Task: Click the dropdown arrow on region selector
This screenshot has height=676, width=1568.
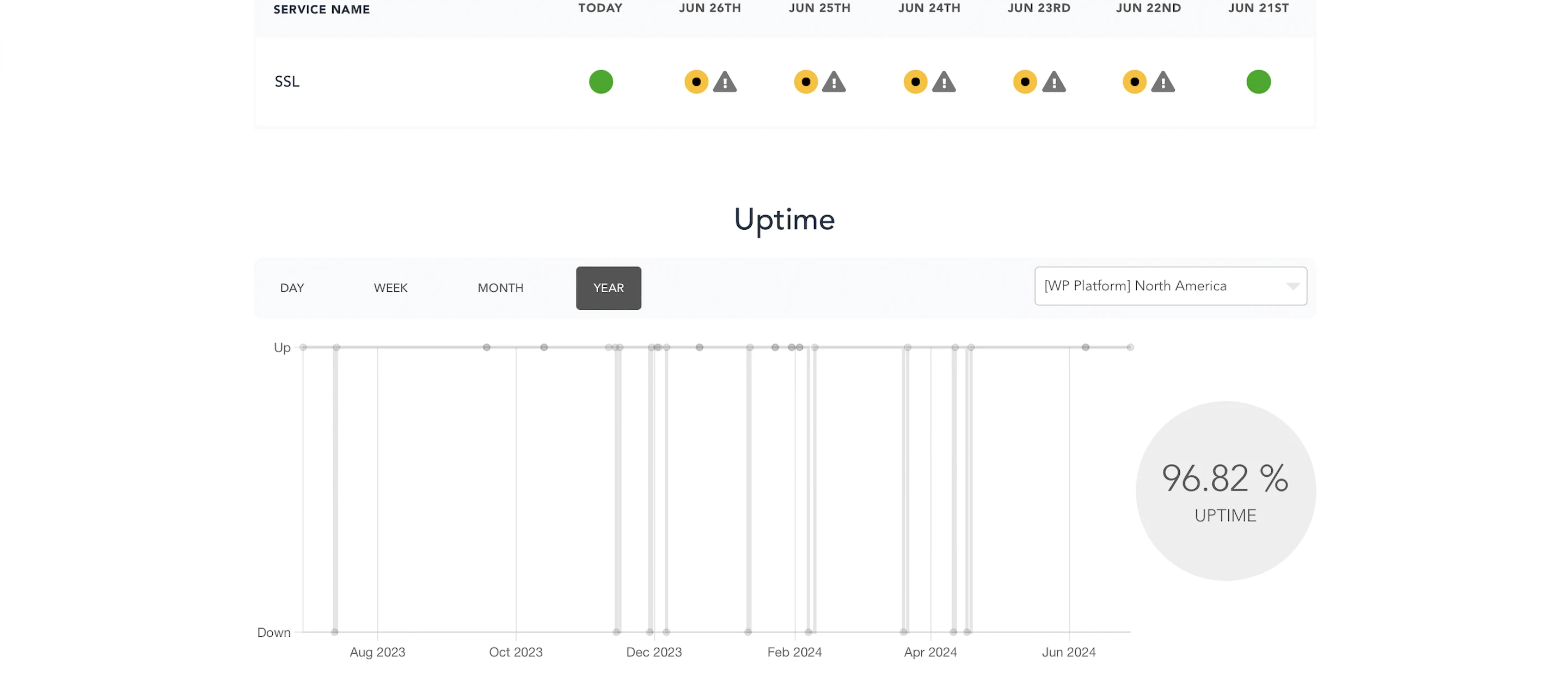Action: [1293, 286]
